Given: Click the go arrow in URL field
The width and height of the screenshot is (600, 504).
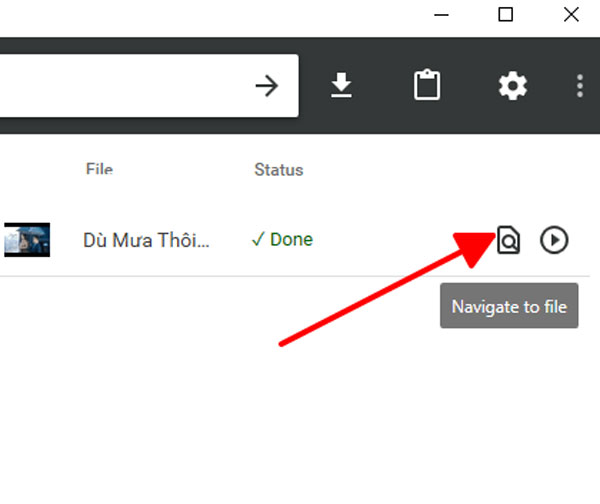Looking at the screenshot, I should (267, 86).
